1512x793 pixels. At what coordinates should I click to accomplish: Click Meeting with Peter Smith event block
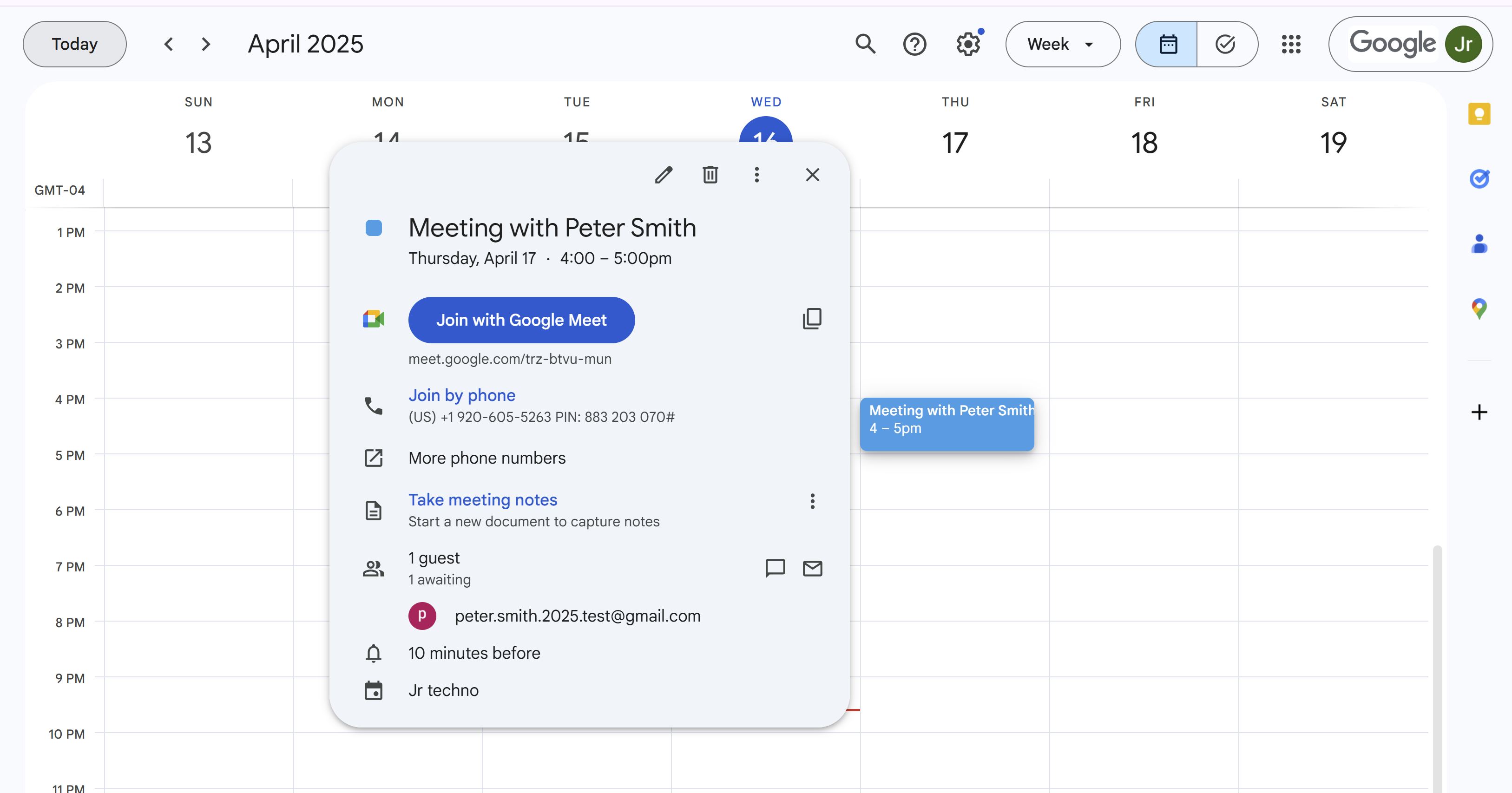point(947,425)
